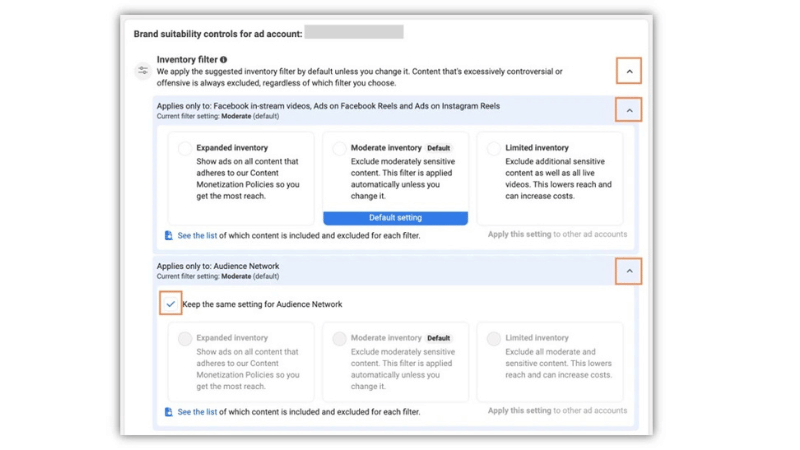
Task: Click Apply this setting in Audience Network section
Action: point(519,411)
